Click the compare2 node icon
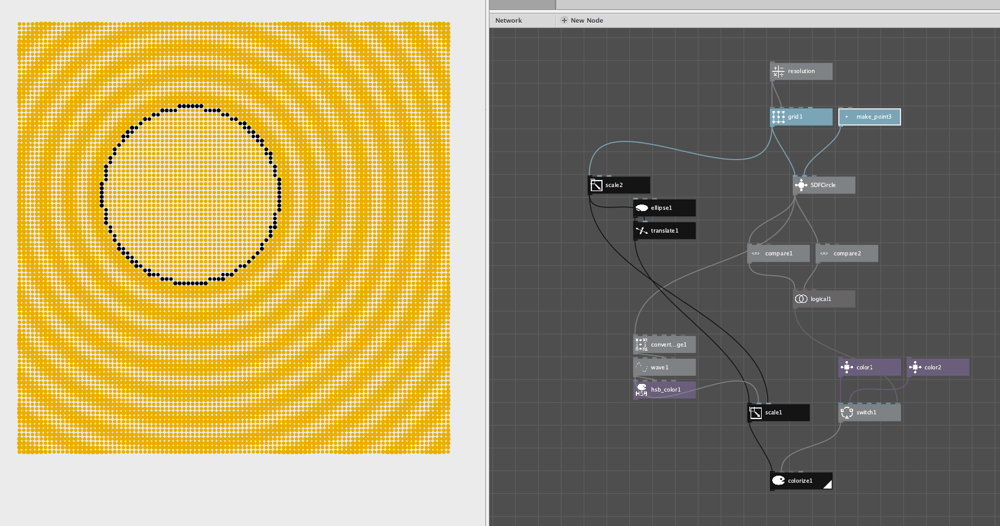The width and height of the screenshot is (1000, 526). [x=824, y=254]
